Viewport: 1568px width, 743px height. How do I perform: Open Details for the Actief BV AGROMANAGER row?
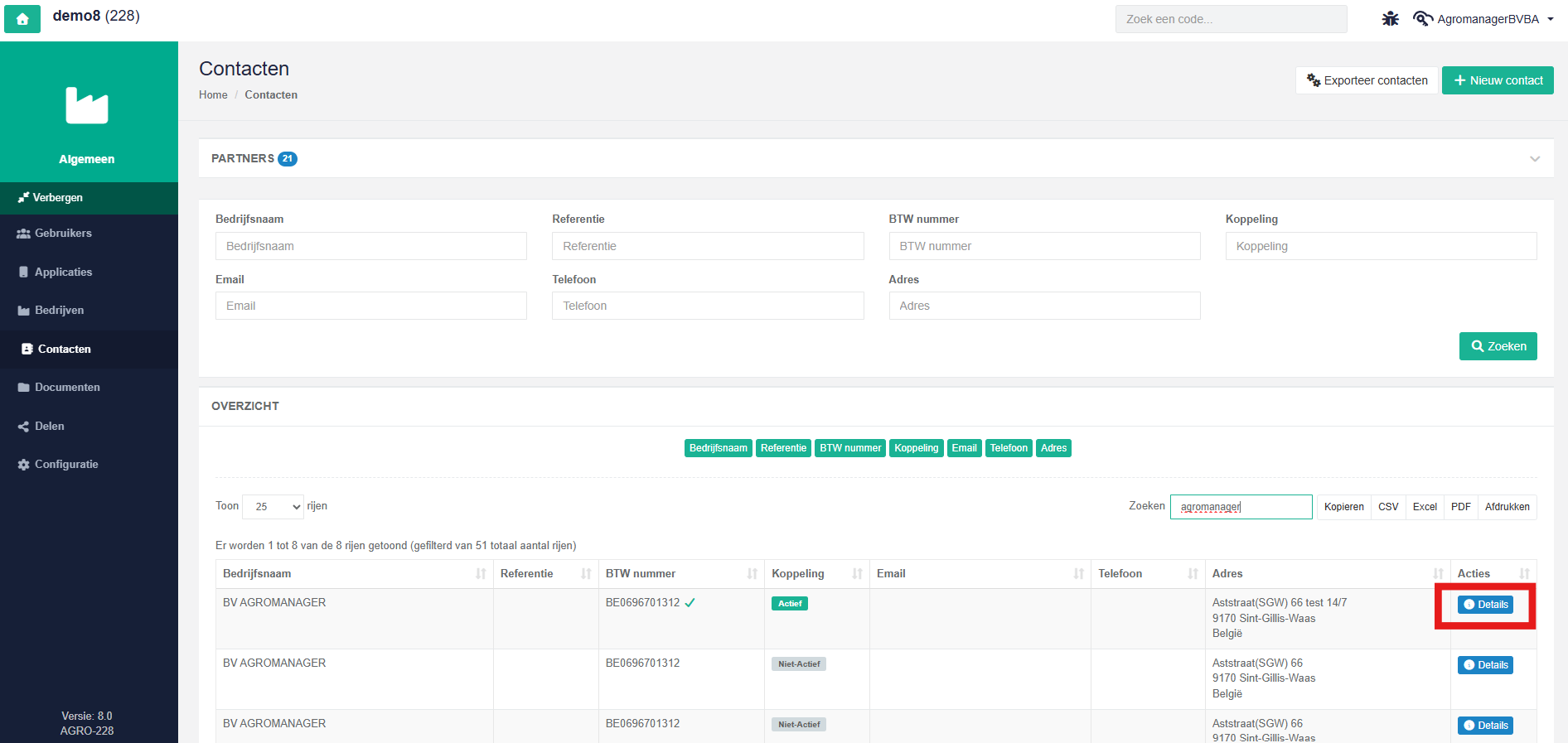(1485, 605)
